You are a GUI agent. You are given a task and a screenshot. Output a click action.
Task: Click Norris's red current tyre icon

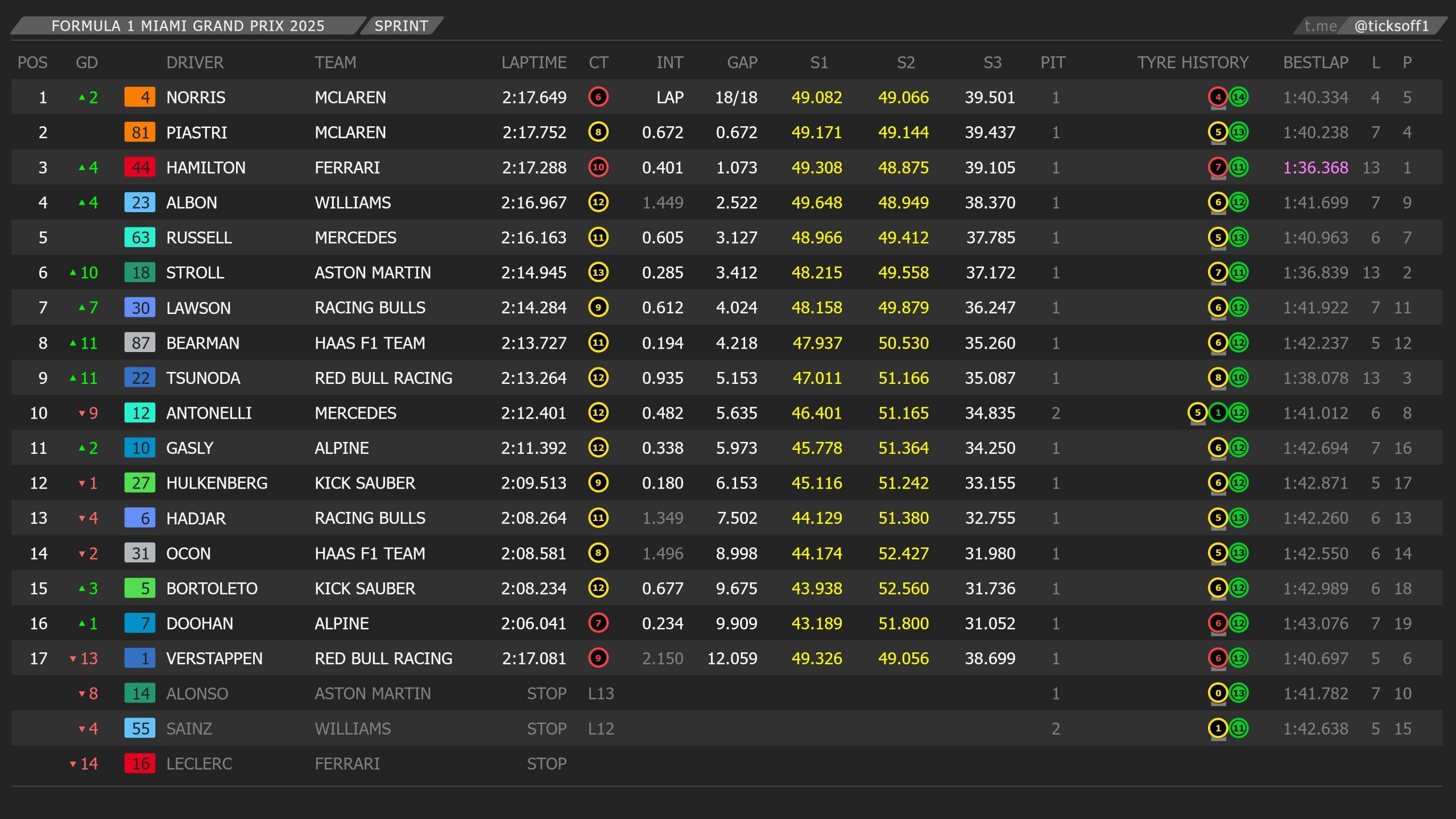click(x=598, y=97)
